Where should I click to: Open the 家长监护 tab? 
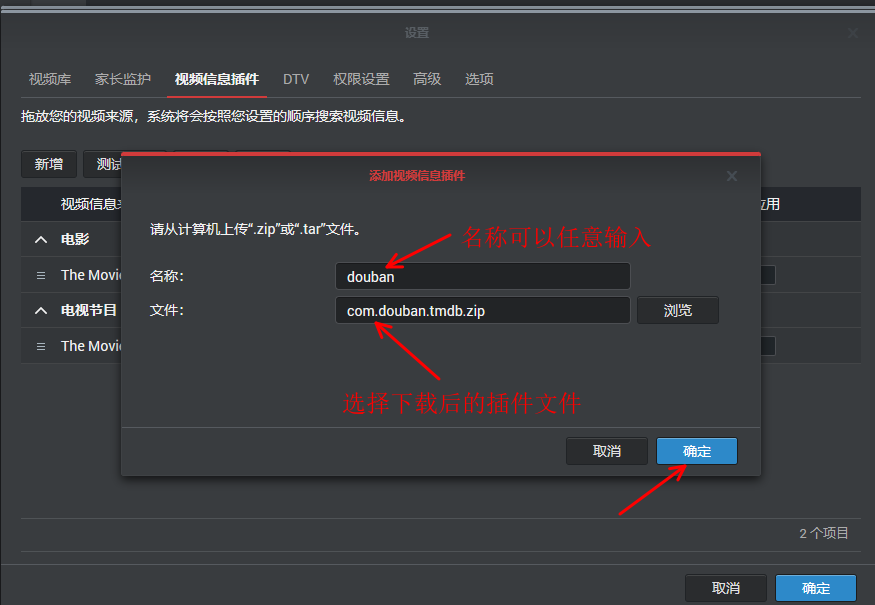[123, 79]
